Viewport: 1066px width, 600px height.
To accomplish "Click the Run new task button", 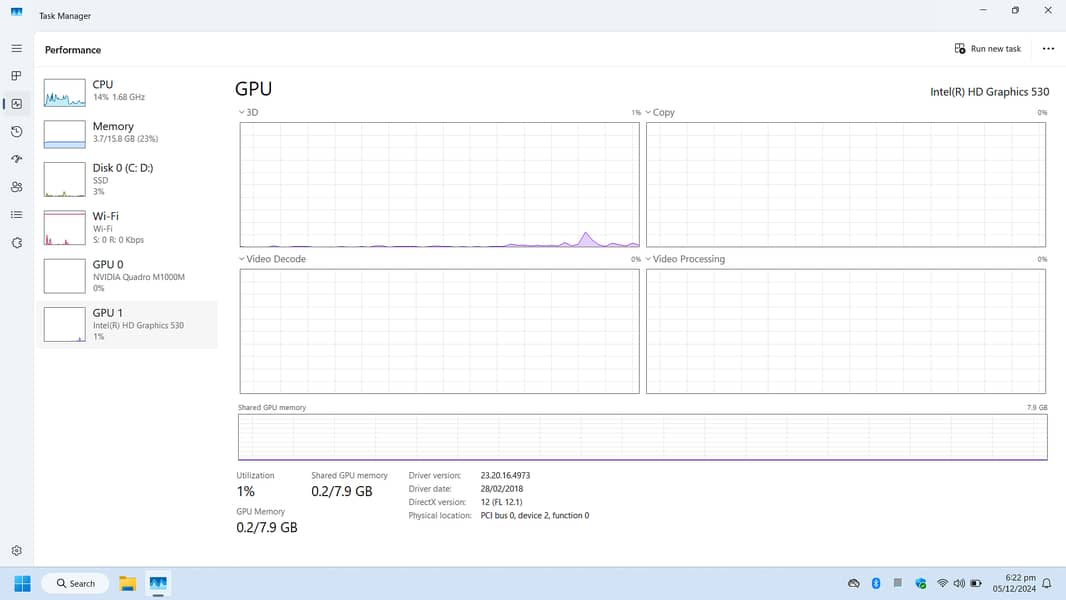I will (988, 49).
